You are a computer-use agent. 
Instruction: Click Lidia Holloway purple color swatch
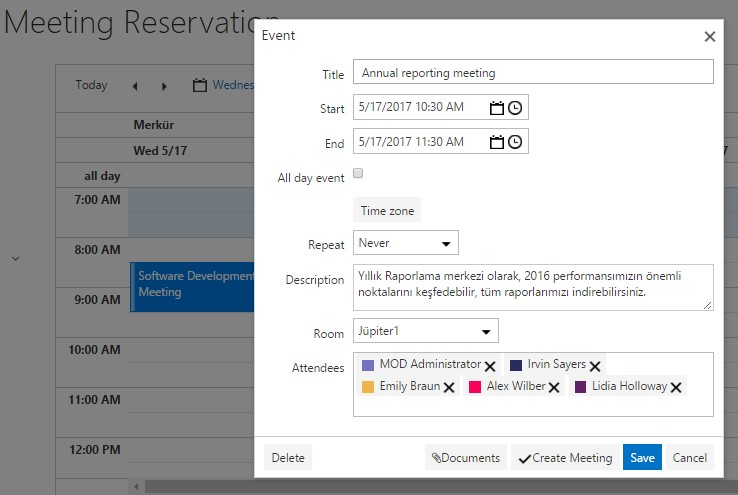[x=580, y=387]
